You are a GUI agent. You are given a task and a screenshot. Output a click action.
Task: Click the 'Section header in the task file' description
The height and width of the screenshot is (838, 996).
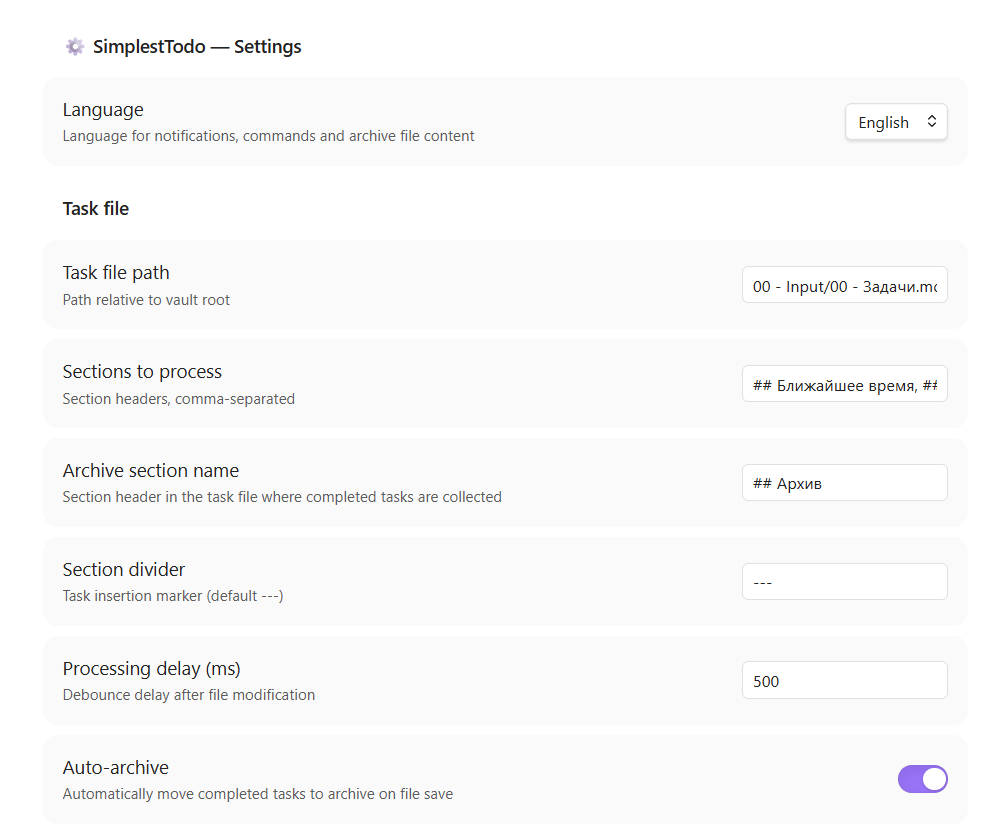(x=282, y=497)
